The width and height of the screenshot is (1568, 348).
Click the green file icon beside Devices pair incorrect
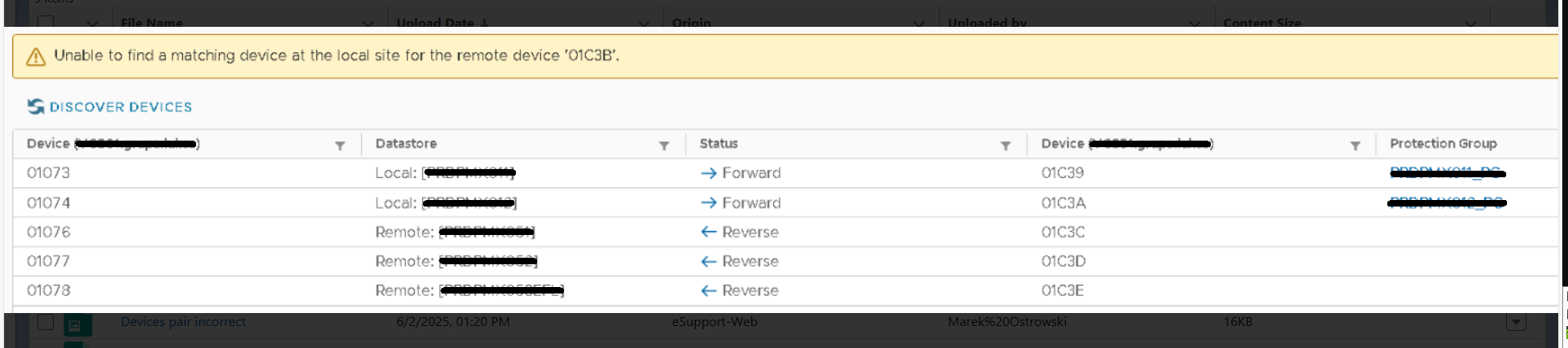click(78, 324)
